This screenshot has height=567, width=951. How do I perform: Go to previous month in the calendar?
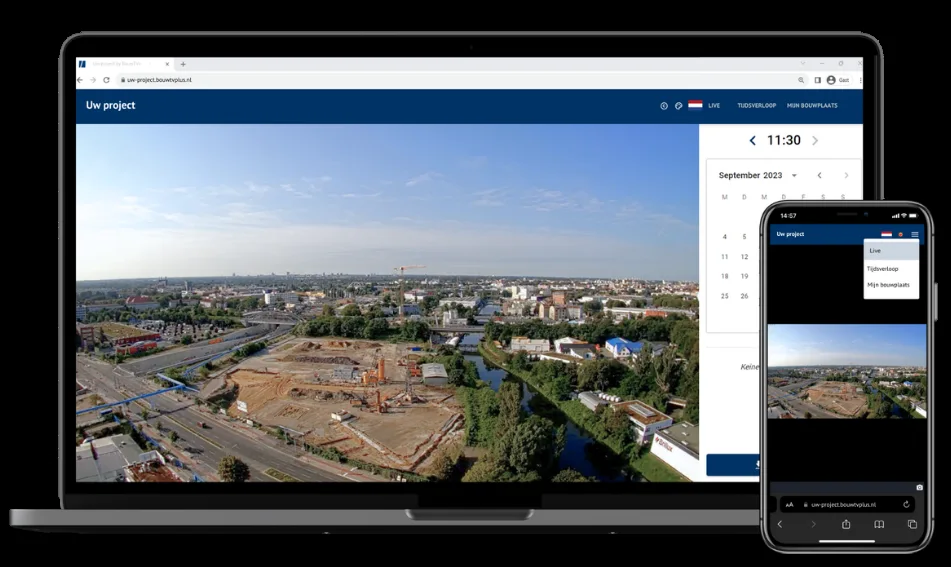[819, 175]
